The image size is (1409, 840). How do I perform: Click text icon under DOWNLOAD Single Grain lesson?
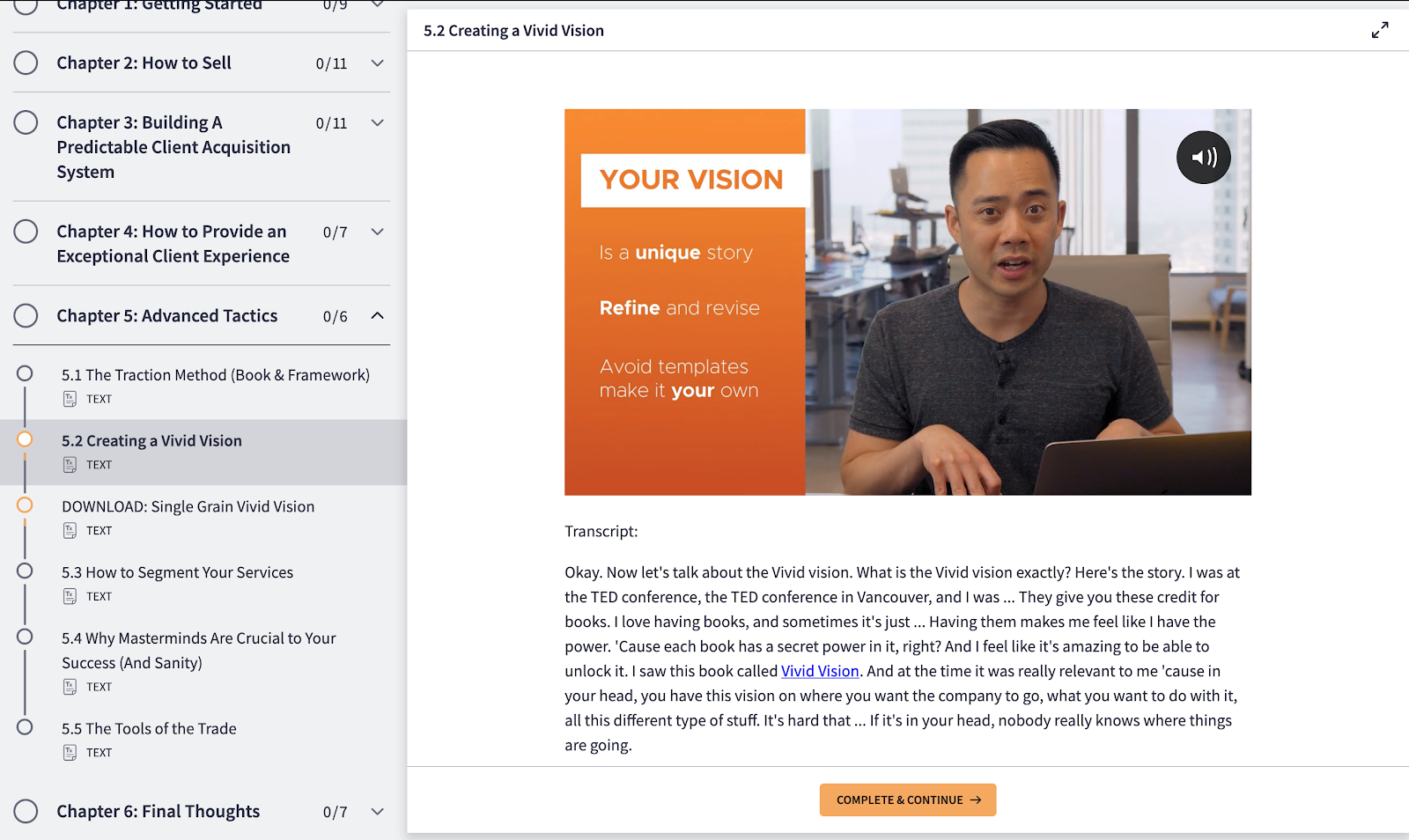(x=70, y=530)
